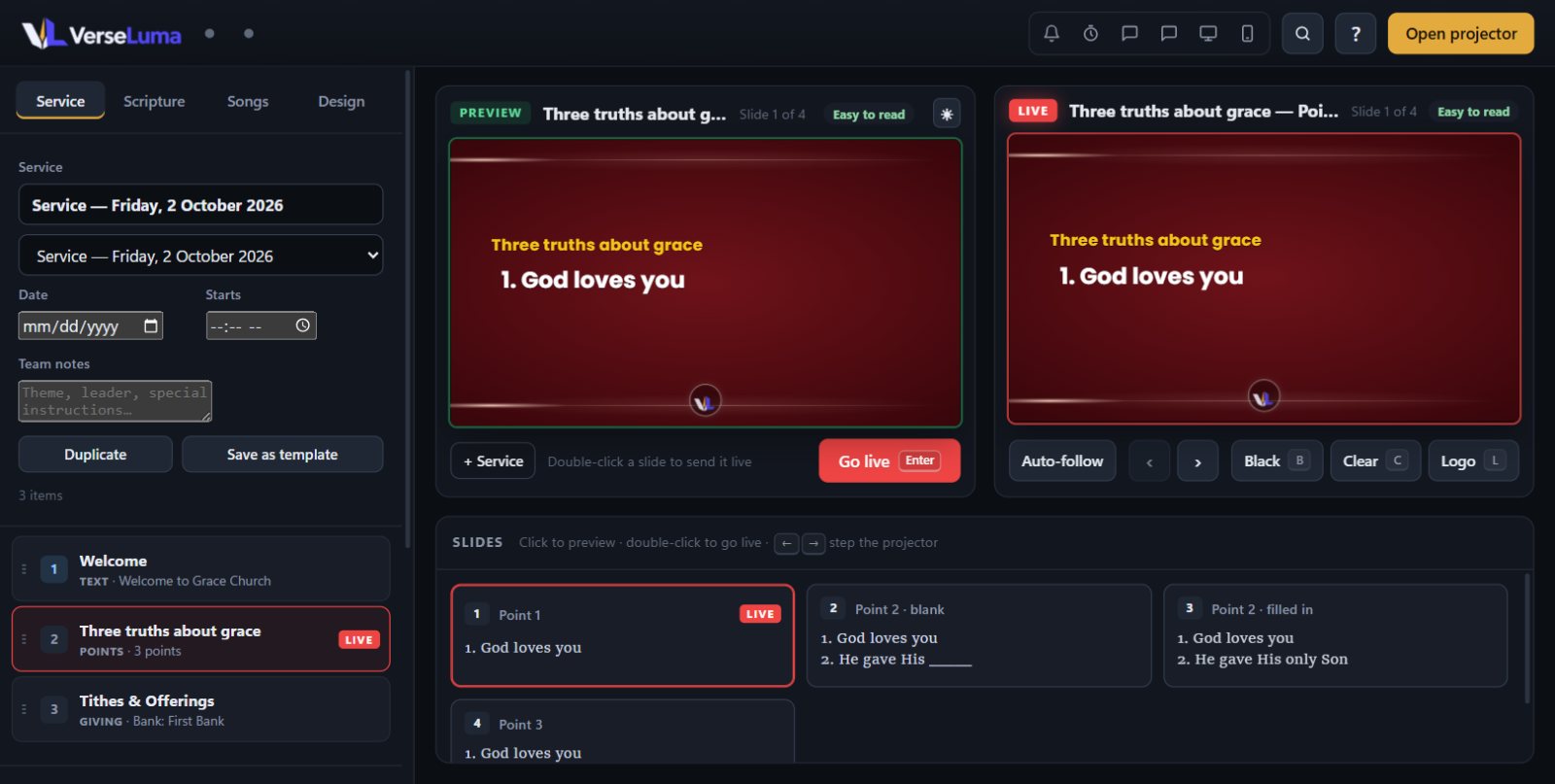1555x784 pixels.
Task: Preview slide Point 2 · filled in
Action: pyautogui.click(x=1335, y=635)
